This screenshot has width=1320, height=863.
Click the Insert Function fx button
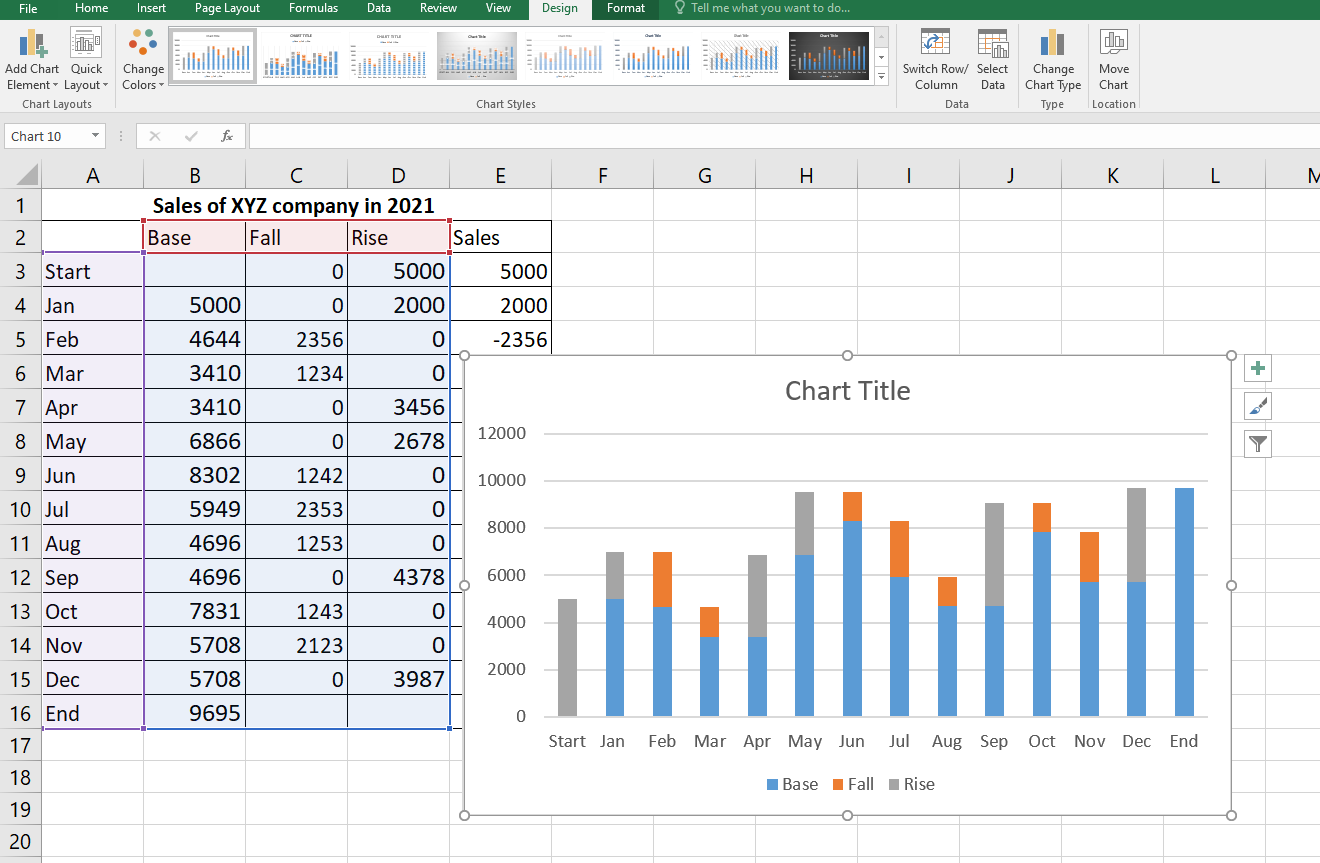[227, 136]
